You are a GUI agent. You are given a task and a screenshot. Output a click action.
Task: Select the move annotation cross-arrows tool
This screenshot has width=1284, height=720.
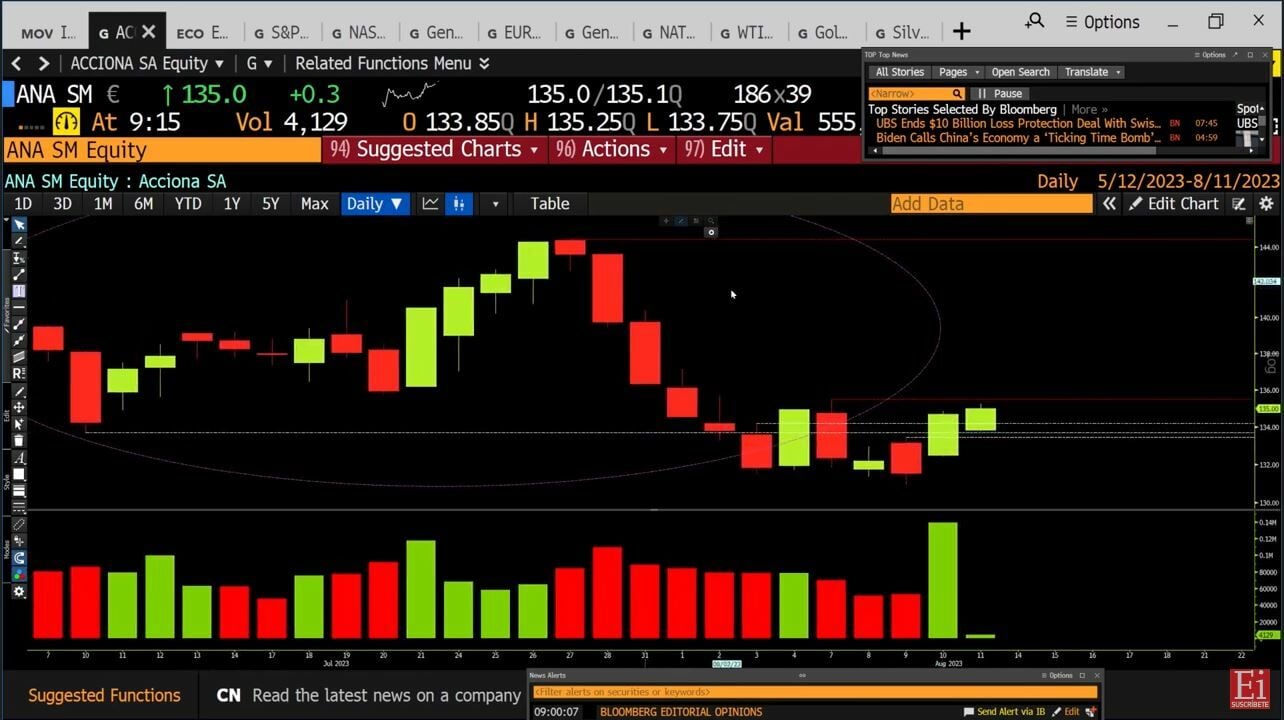[x=18, y=408]
